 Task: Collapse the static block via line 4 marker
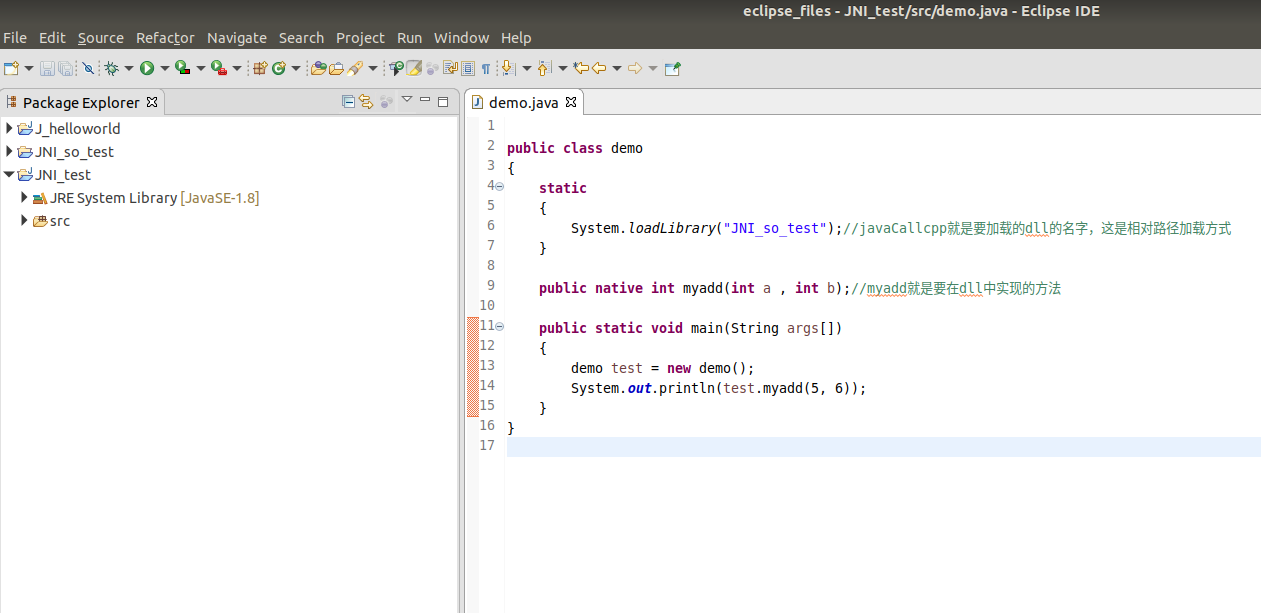coord(498,186)
